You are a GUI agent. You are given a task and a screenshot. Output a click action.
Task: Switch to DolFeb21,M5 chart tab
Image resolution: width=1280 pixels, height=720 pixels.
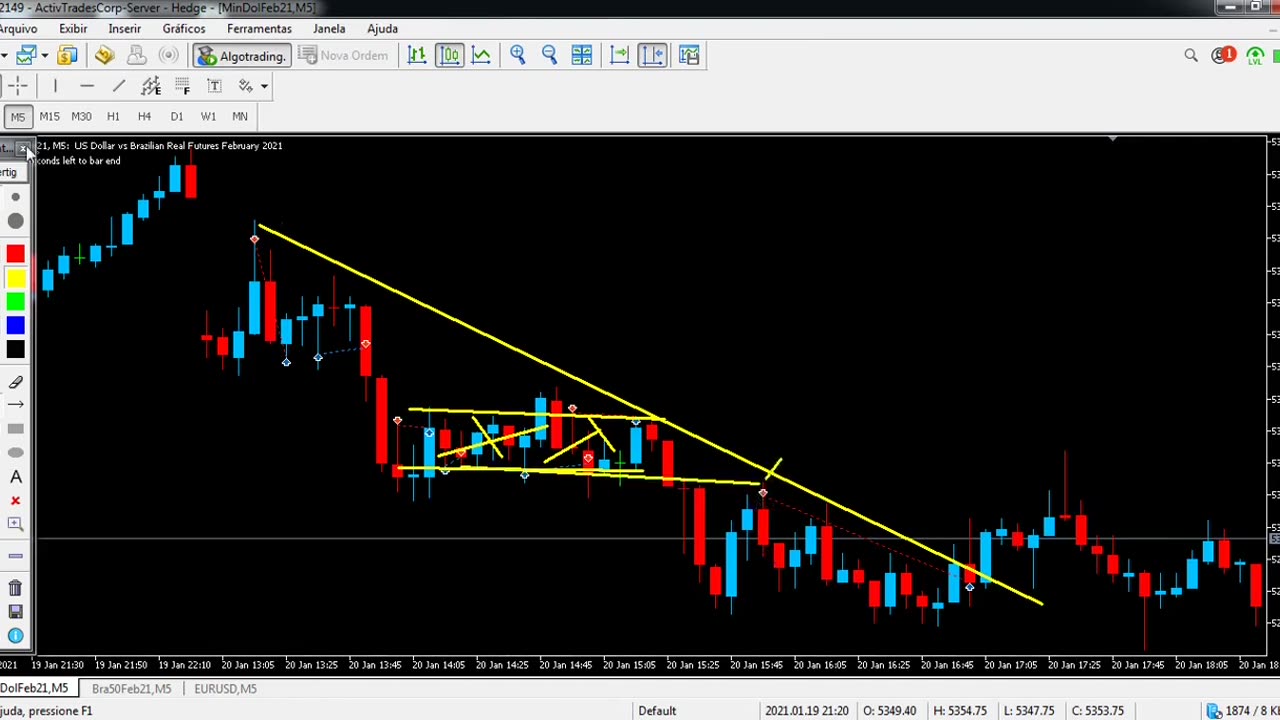tap(35, 688)
